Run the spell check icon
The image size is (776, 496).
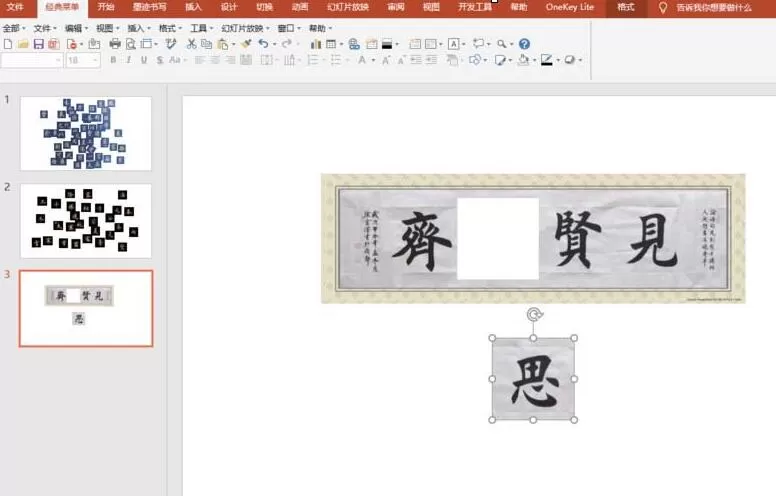[171, 44]
